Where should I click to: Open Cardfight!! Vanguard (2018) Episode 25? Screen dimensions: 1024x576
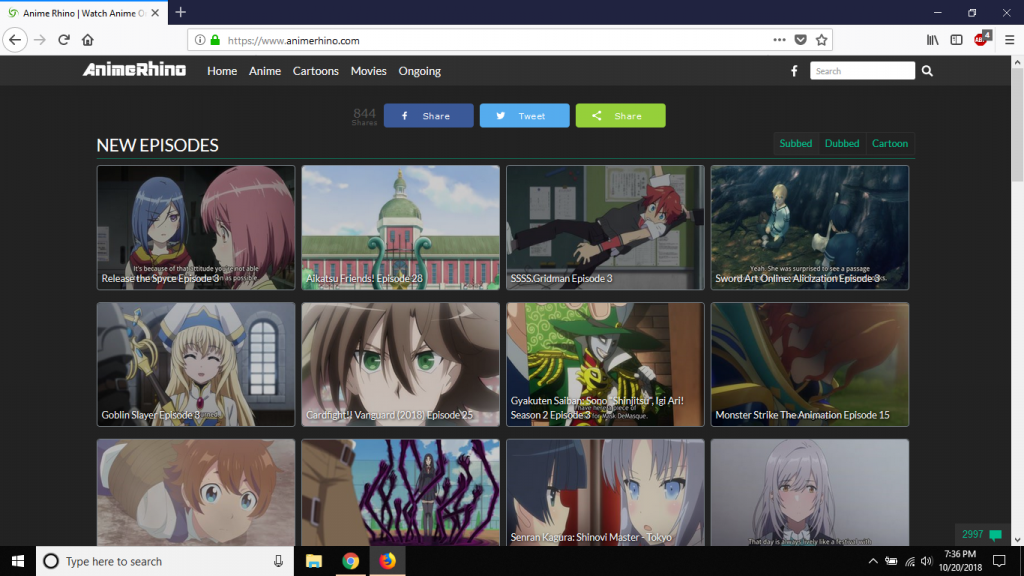[400, 364]
